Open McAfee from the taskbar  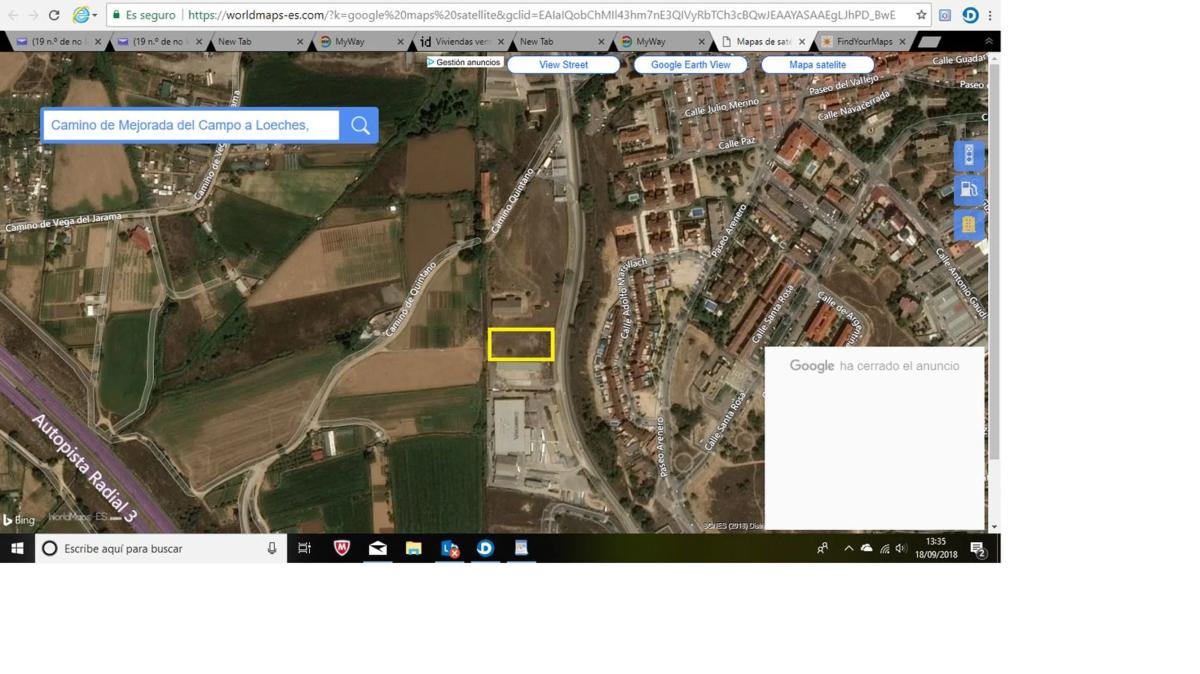click(x=342, y=548)
